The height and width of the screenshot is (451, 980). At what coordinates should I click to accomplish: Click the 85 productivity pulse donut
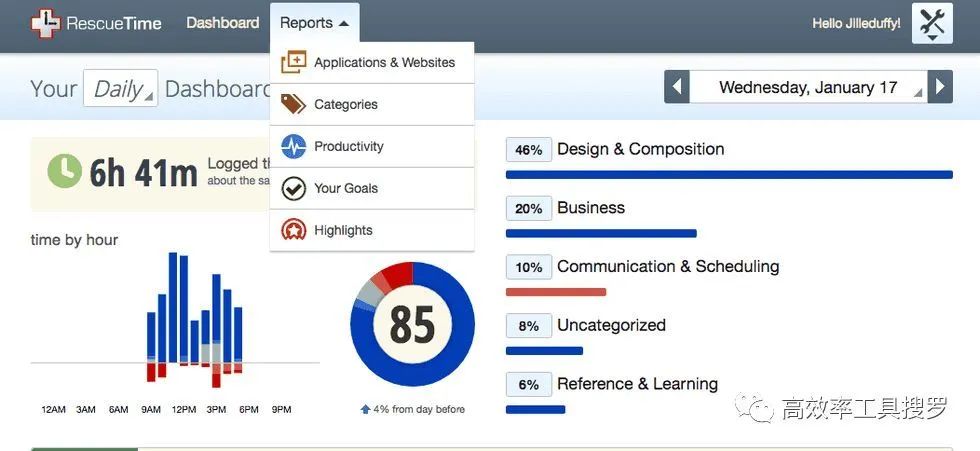(412, 324)
